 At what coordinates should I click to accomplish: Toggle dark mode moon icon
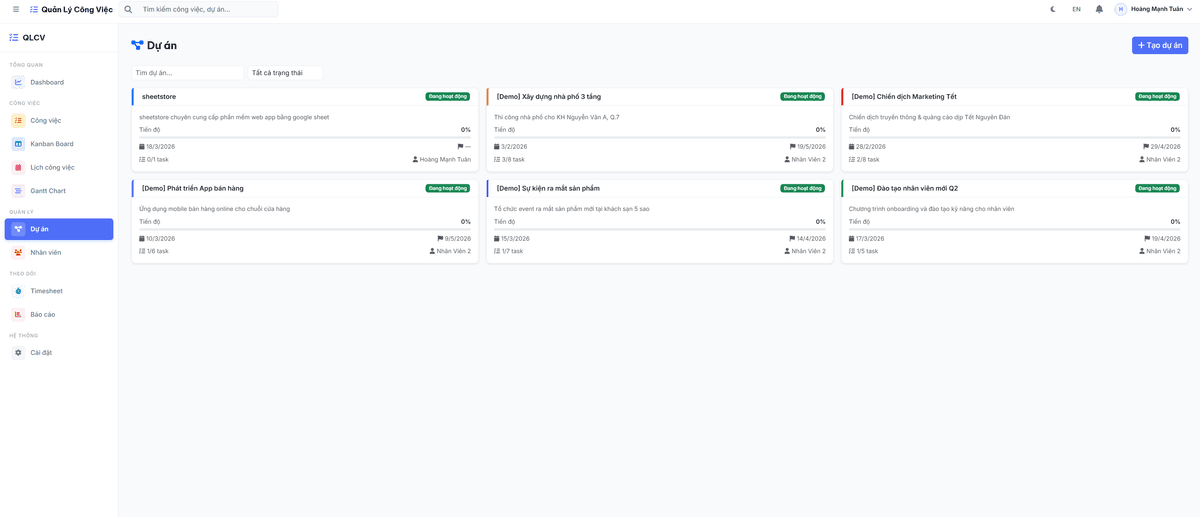click(x=1053, y=9)
